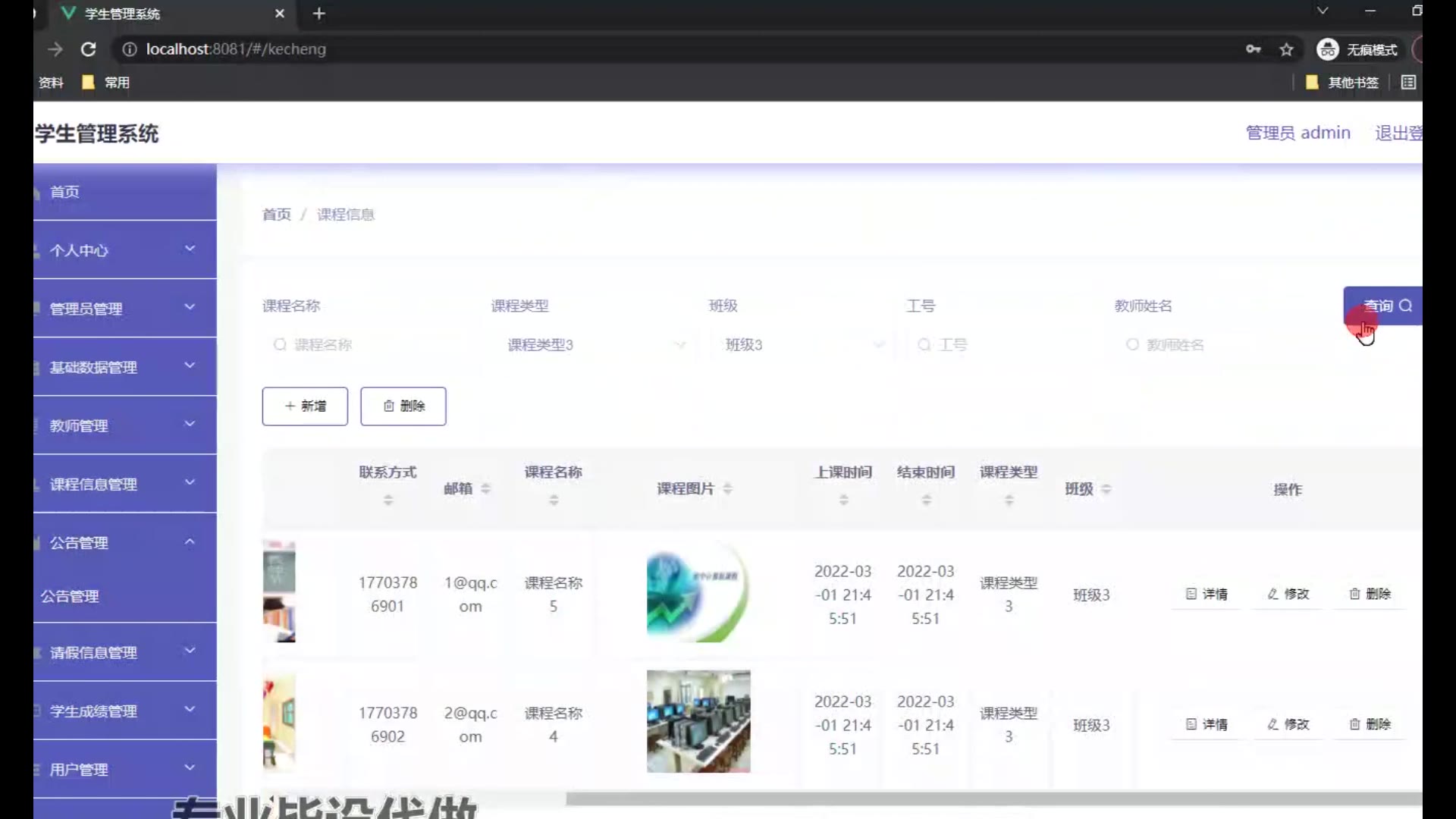Reload the page with the browser refresh icon

[88, 49]
